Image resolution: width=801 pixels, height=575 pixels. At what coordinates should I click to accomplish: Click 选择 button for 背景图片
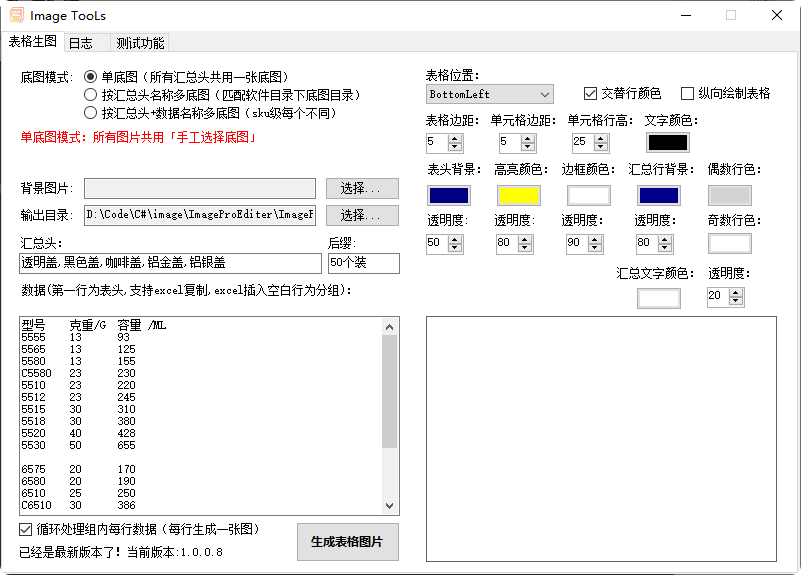click(361, 188)
